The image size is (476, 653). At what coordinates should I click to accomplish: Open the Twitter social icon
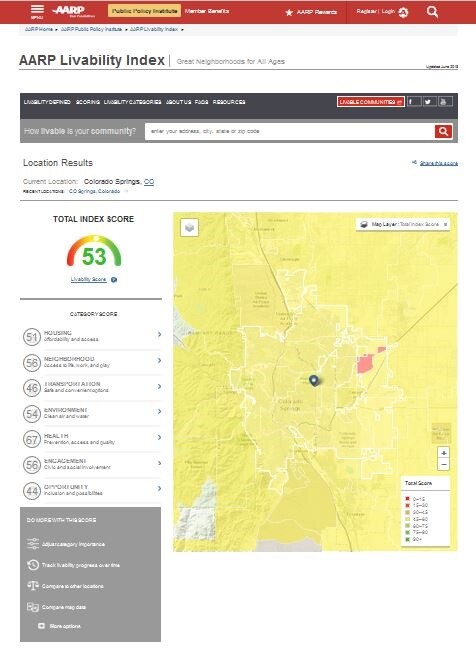429,102
